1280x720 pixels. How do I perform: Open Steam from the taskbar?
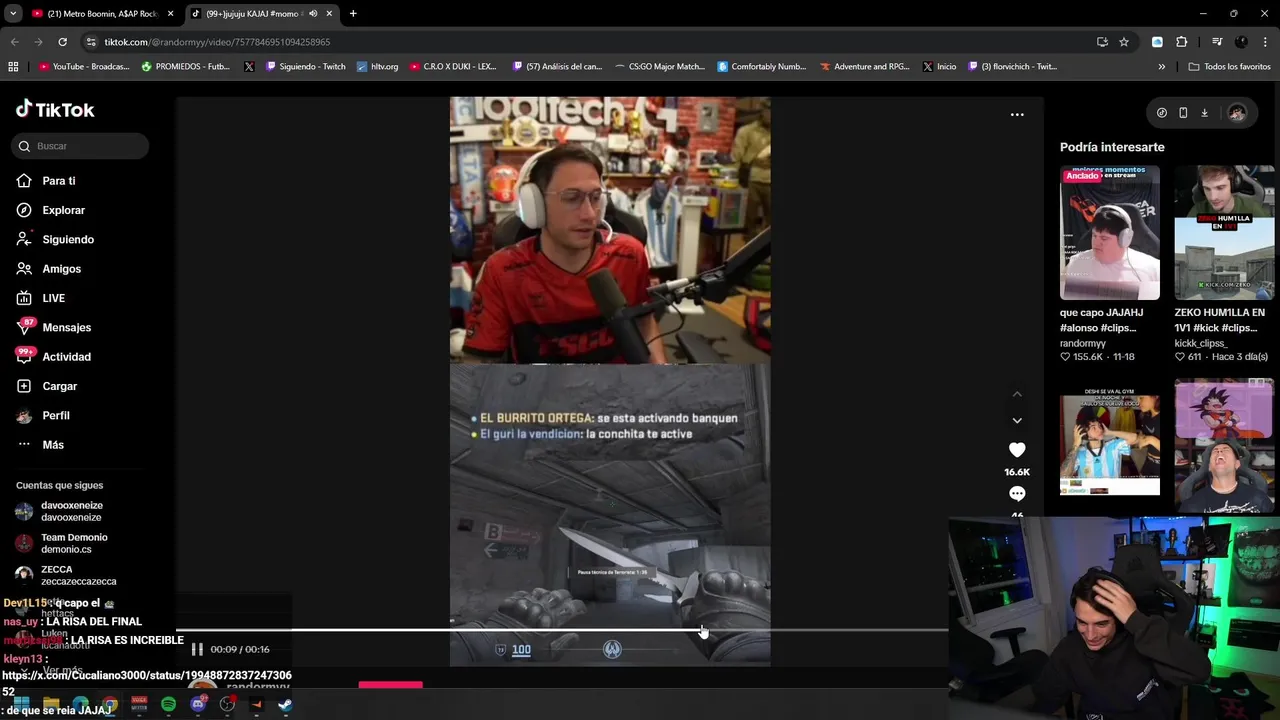coord(285,705)
